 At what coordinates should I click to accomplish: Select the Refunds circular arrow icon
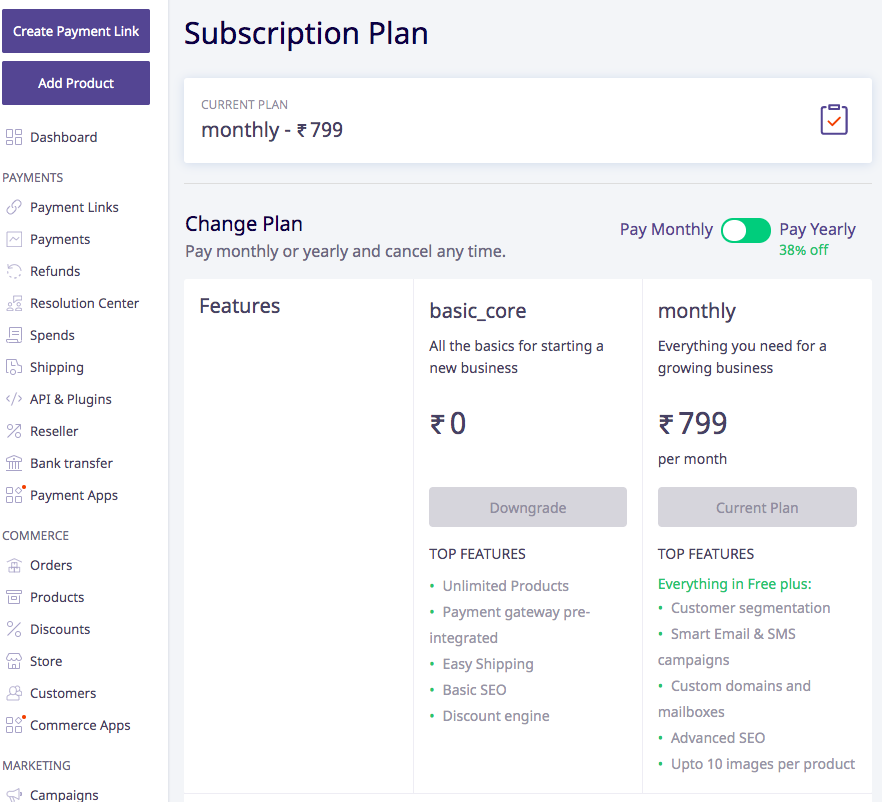(x=14, y=271)
